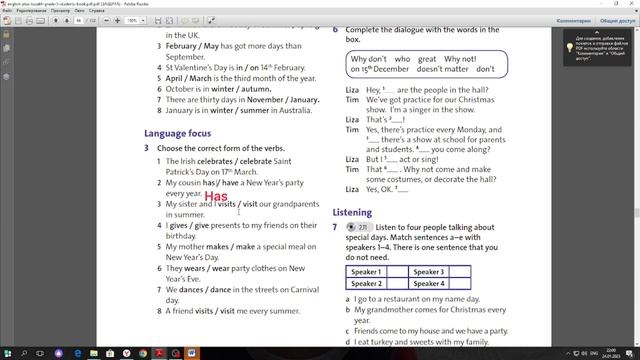Collapse the tip popup with the chevron
The height and width of the screenshot is (360, 640).
(x=597, y=32)
